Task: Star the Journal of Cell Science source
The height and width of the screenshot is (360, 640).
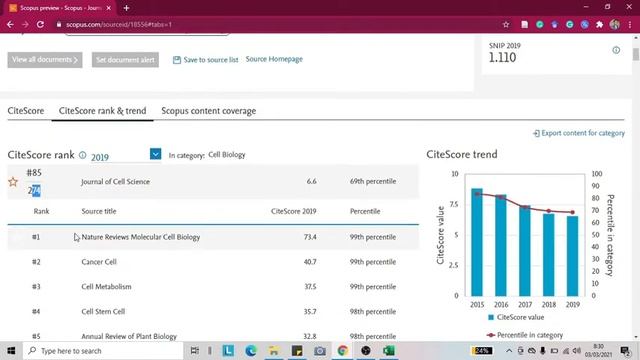Action: point(13,182)
